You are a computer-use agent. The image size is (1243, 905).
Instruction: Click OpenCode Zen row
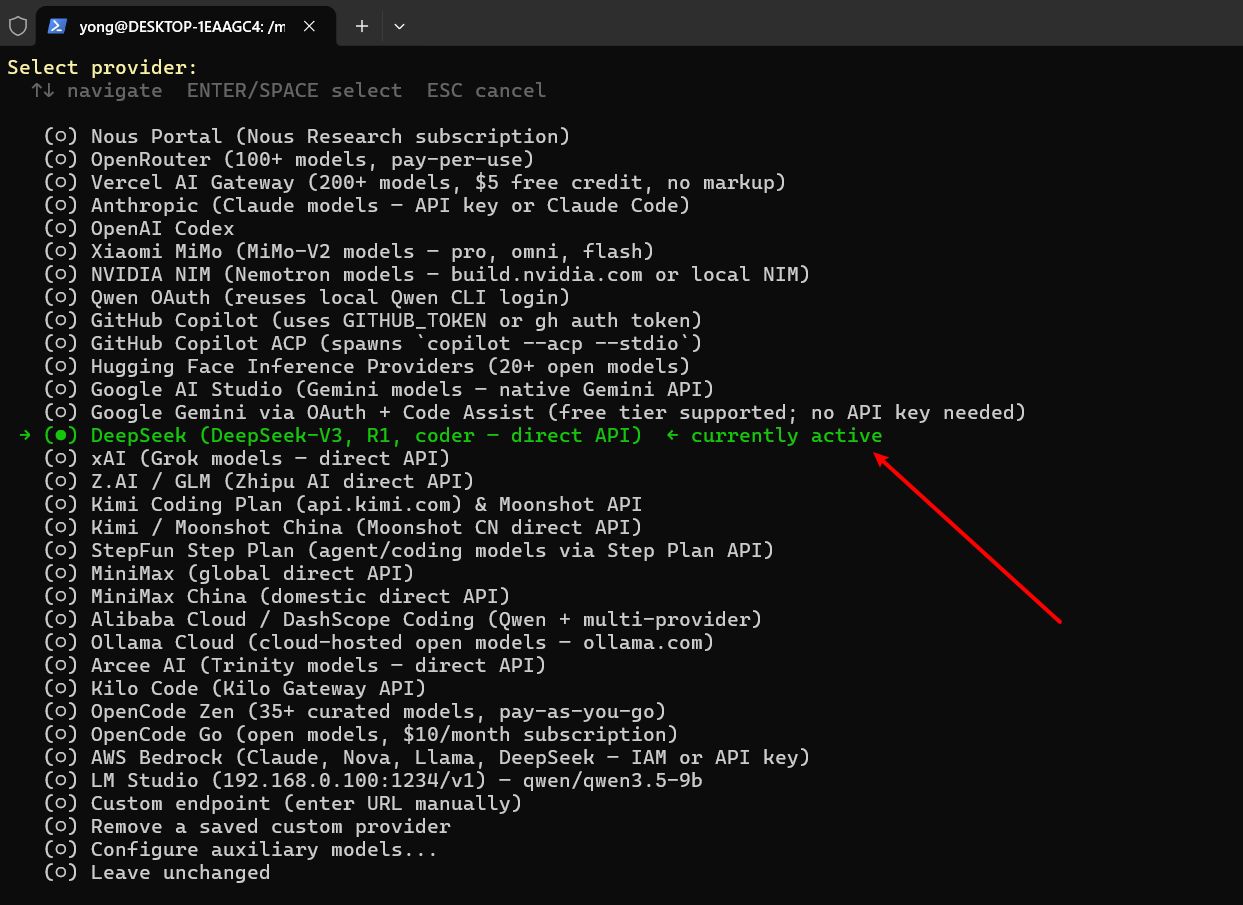(355, 711)
